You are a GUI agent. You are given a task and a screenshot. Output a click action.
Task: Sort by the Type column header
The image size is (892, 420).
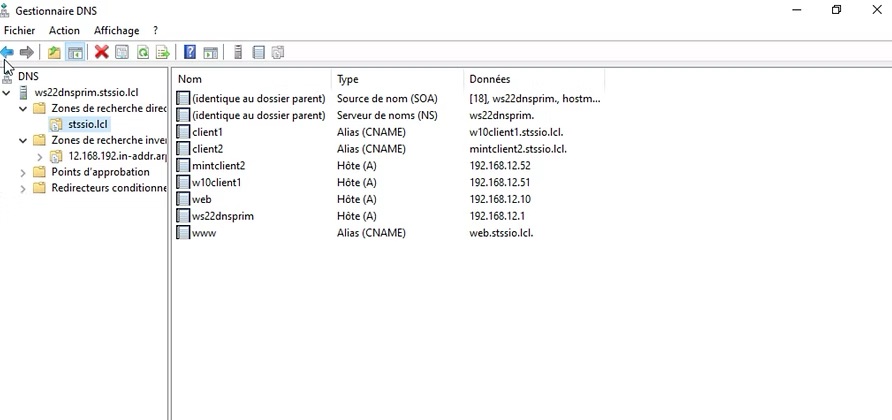pyautogui.click(x=398, y=79)
